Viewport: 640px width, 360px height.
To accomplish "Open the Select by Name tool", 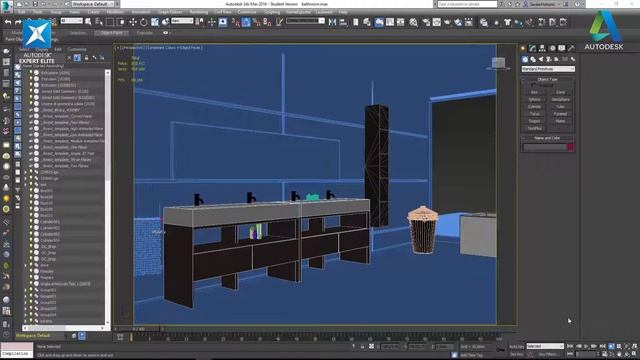I will click(x=99, y=22).
